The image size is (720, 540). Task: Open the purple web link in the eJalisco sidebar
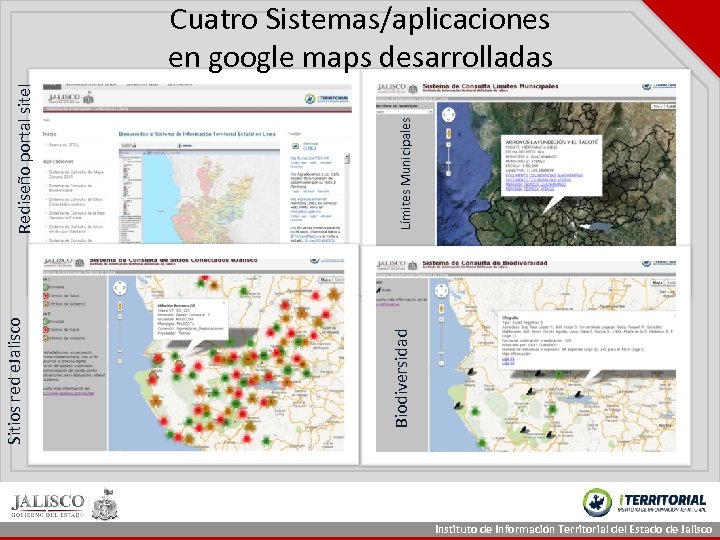pos(69,394)
